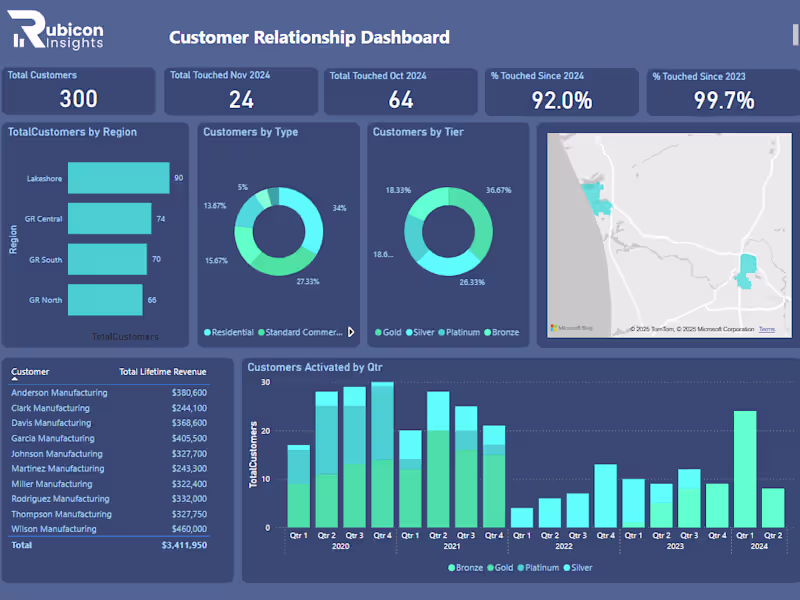Select the Lakeshore bar in region chart

[118, 178]
